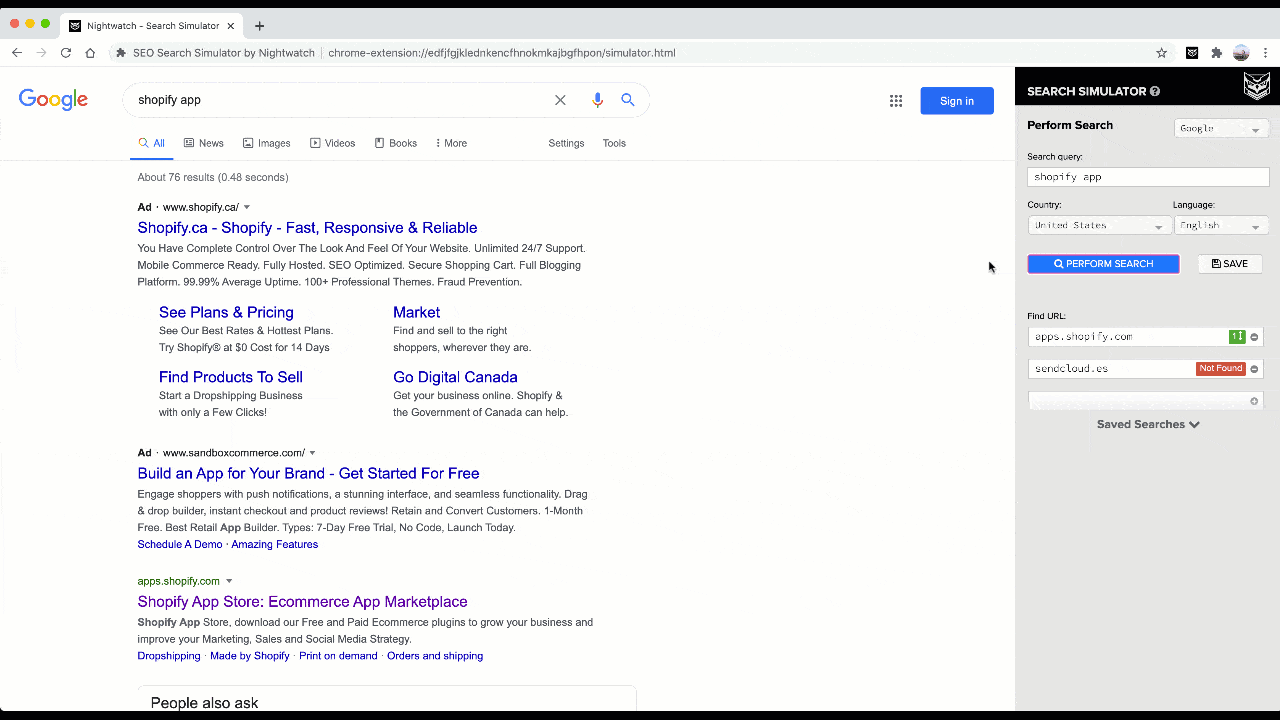The image size is (1280, 720).
Task: Click the Nightwatch owl logo in the panel
Action: [x=1256, y=86]
